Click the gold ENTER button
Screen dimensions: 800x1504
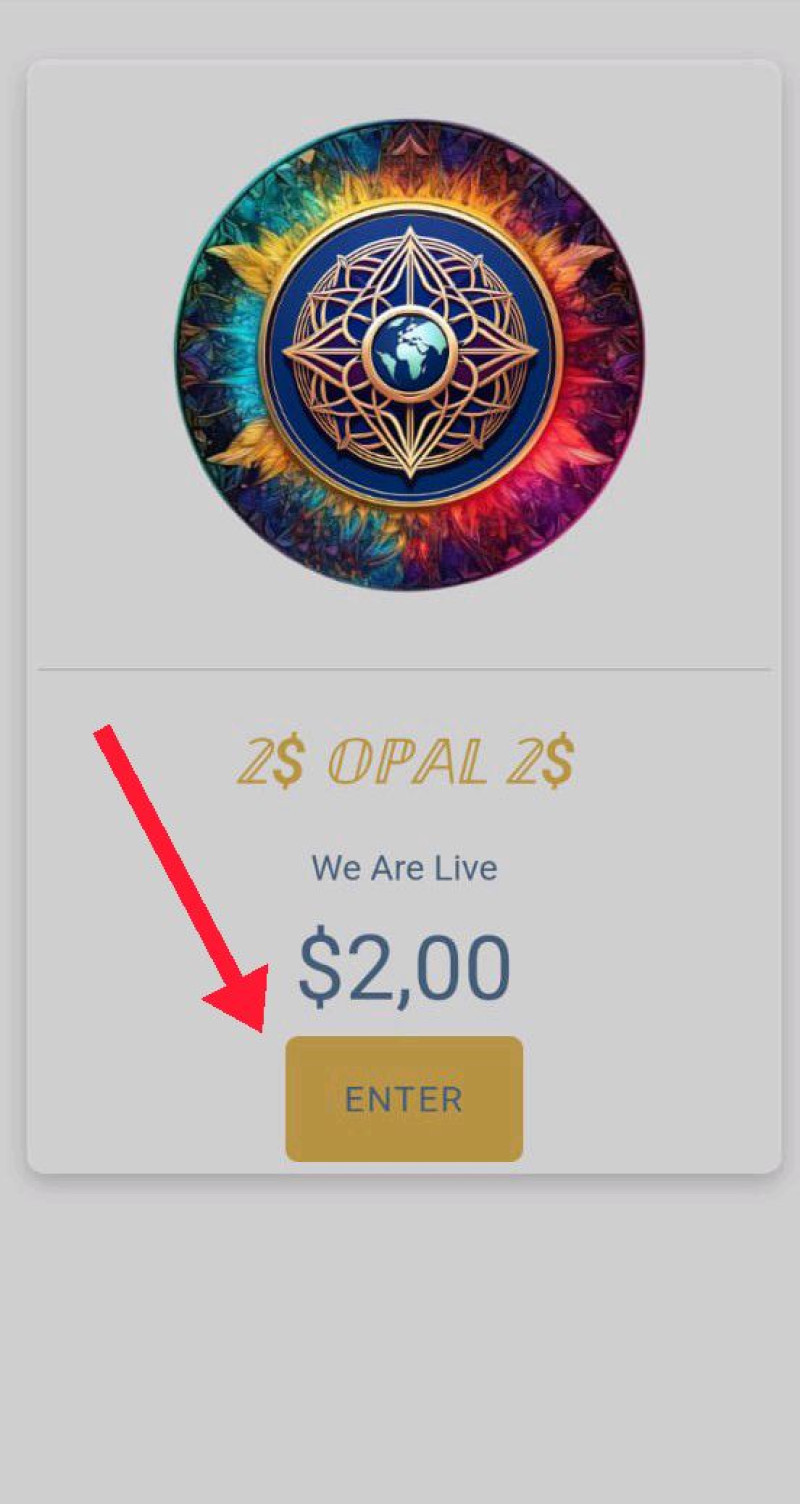(x=404, y=1099)
